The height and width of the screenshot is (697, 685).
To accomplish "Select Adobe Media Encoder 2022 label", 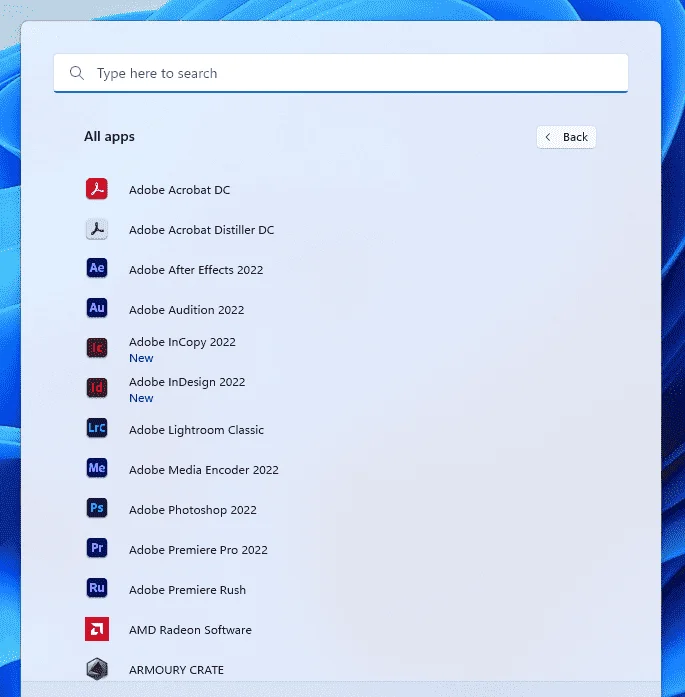I will [204, 470].
